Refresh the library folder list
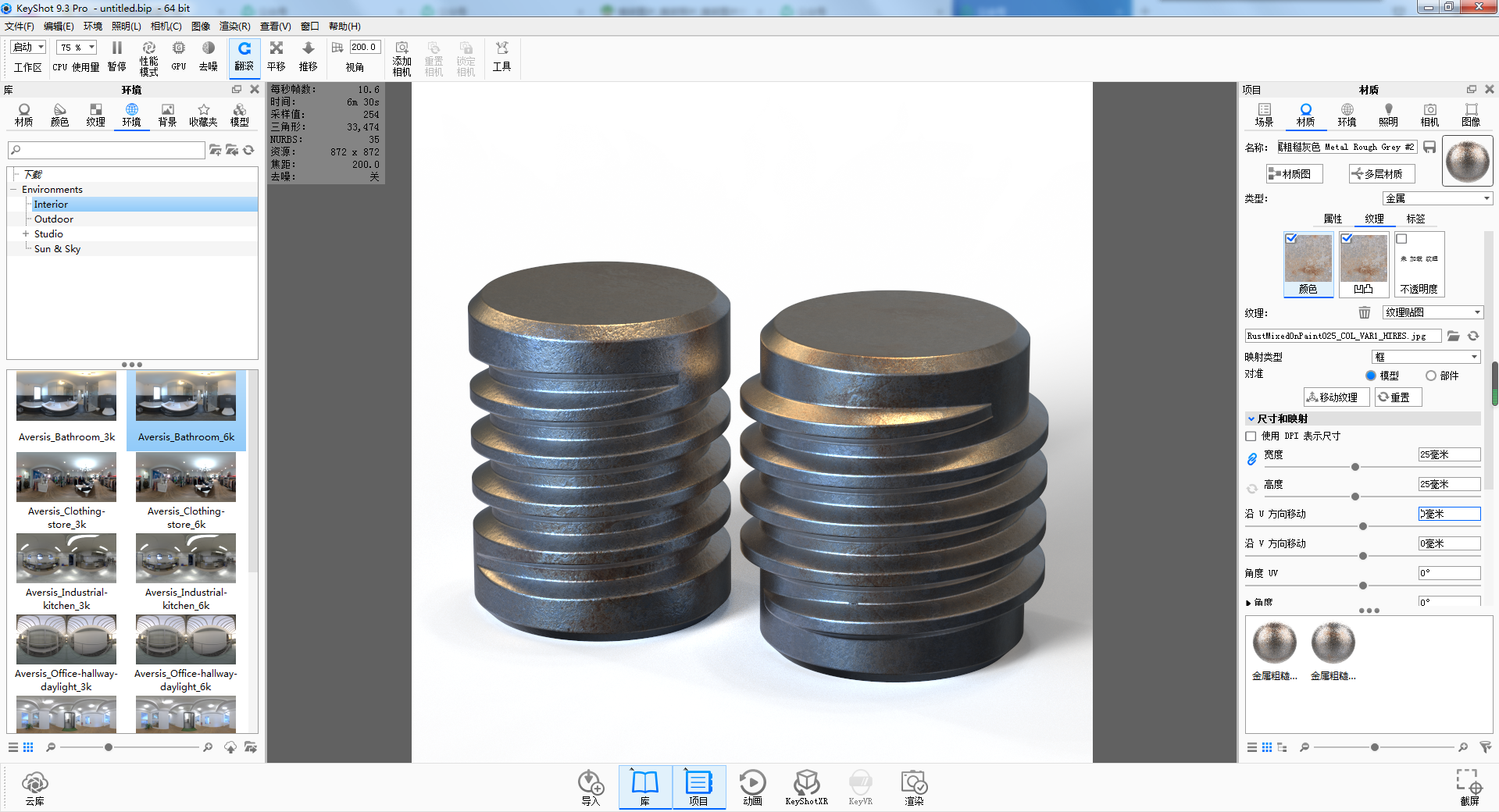 pos(248,150)
